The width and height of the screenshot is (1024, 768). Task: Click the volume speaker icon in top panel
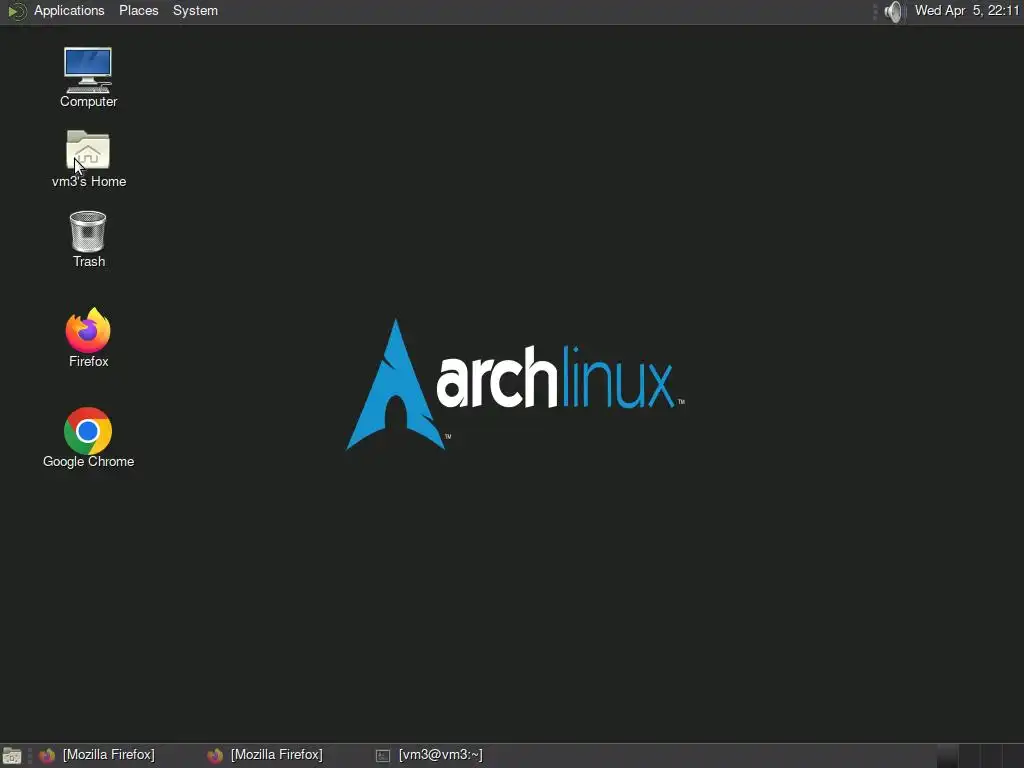(893, 11)
